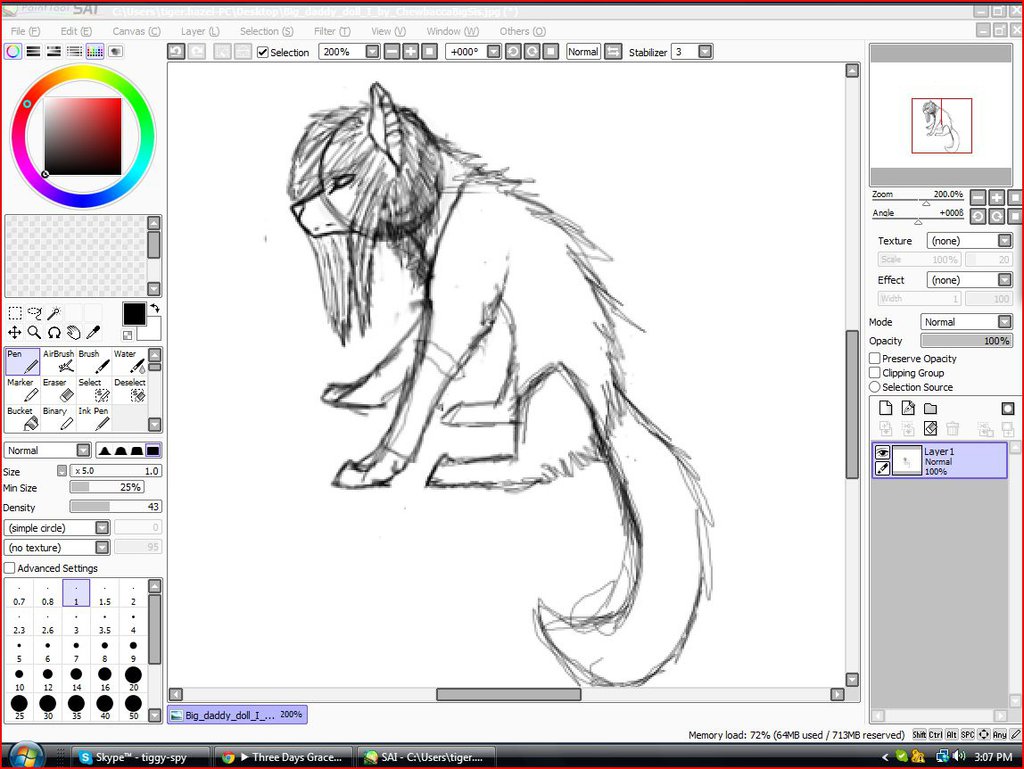This screenshot has width=1024, height=769.
Task: Enable Preserve Opacity checkbox
Action: click(x=875, y=358)
